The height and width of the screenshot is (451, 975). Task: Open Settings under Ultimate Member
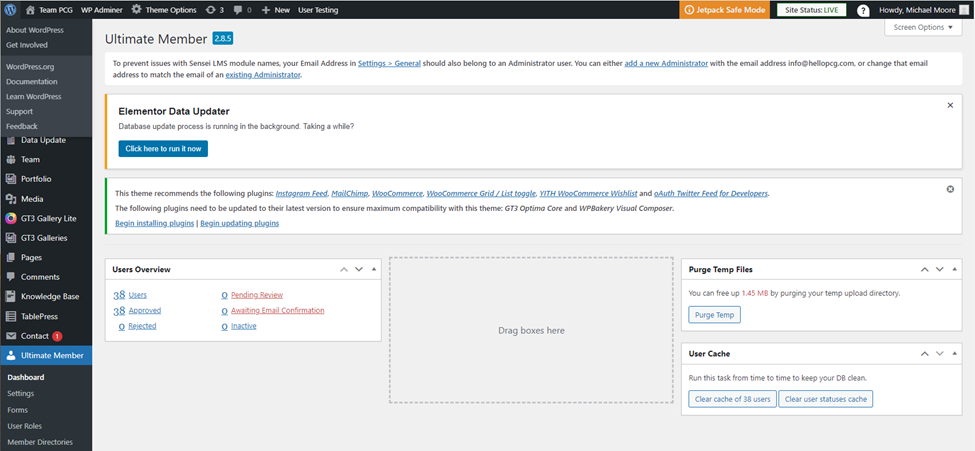[21, 394]
